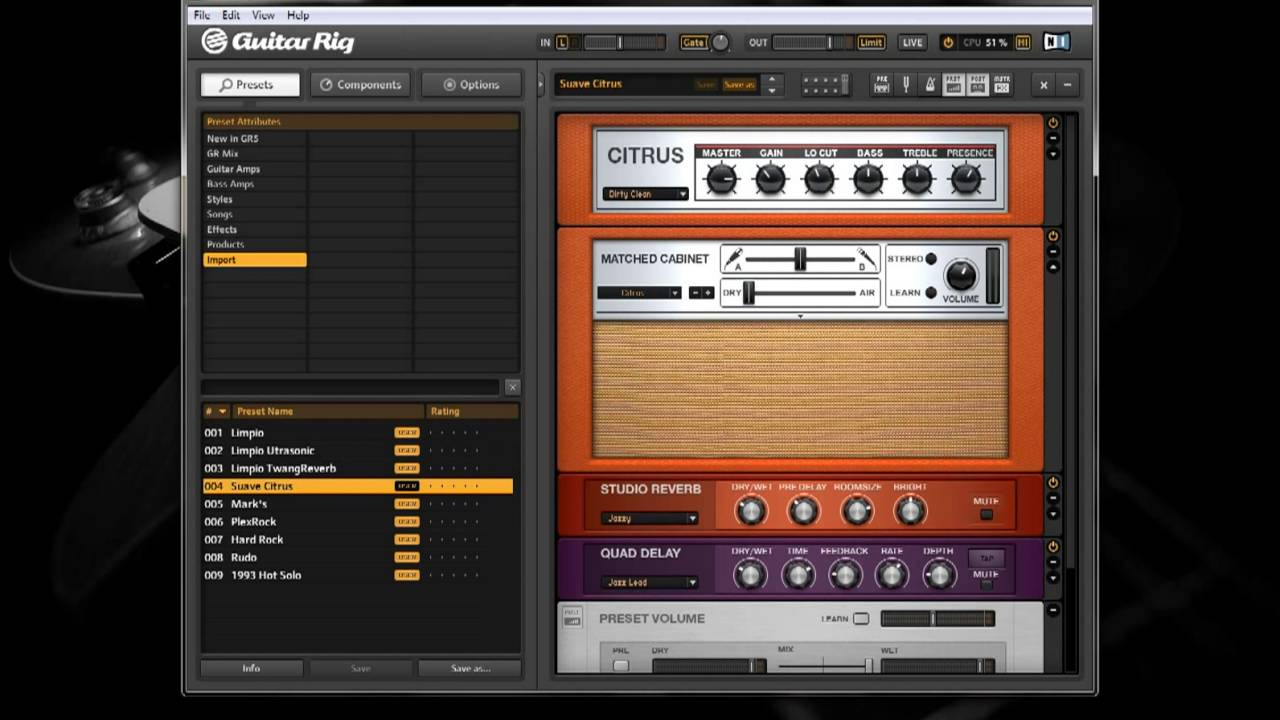Viewport: 1280px width, 720px height.
Task: Click the Treble knob on Citrus amp
Action: coord(917,179)
